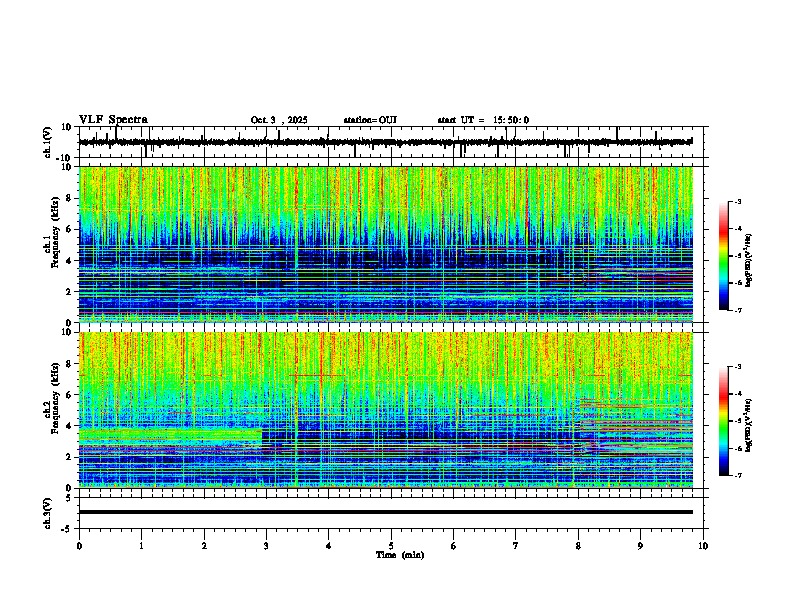Click the flat ch.3 voltage trace line

[386, 512]
